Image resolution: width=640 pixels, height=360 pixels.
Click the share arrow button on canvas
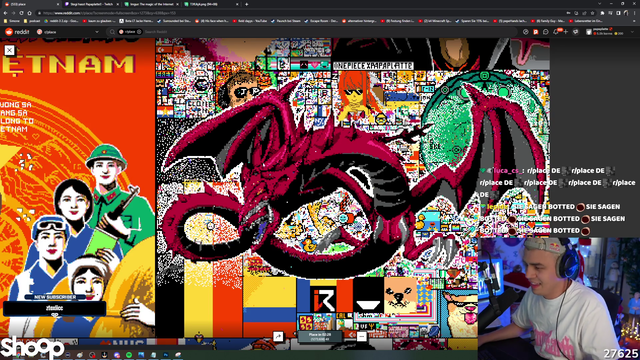278,336
